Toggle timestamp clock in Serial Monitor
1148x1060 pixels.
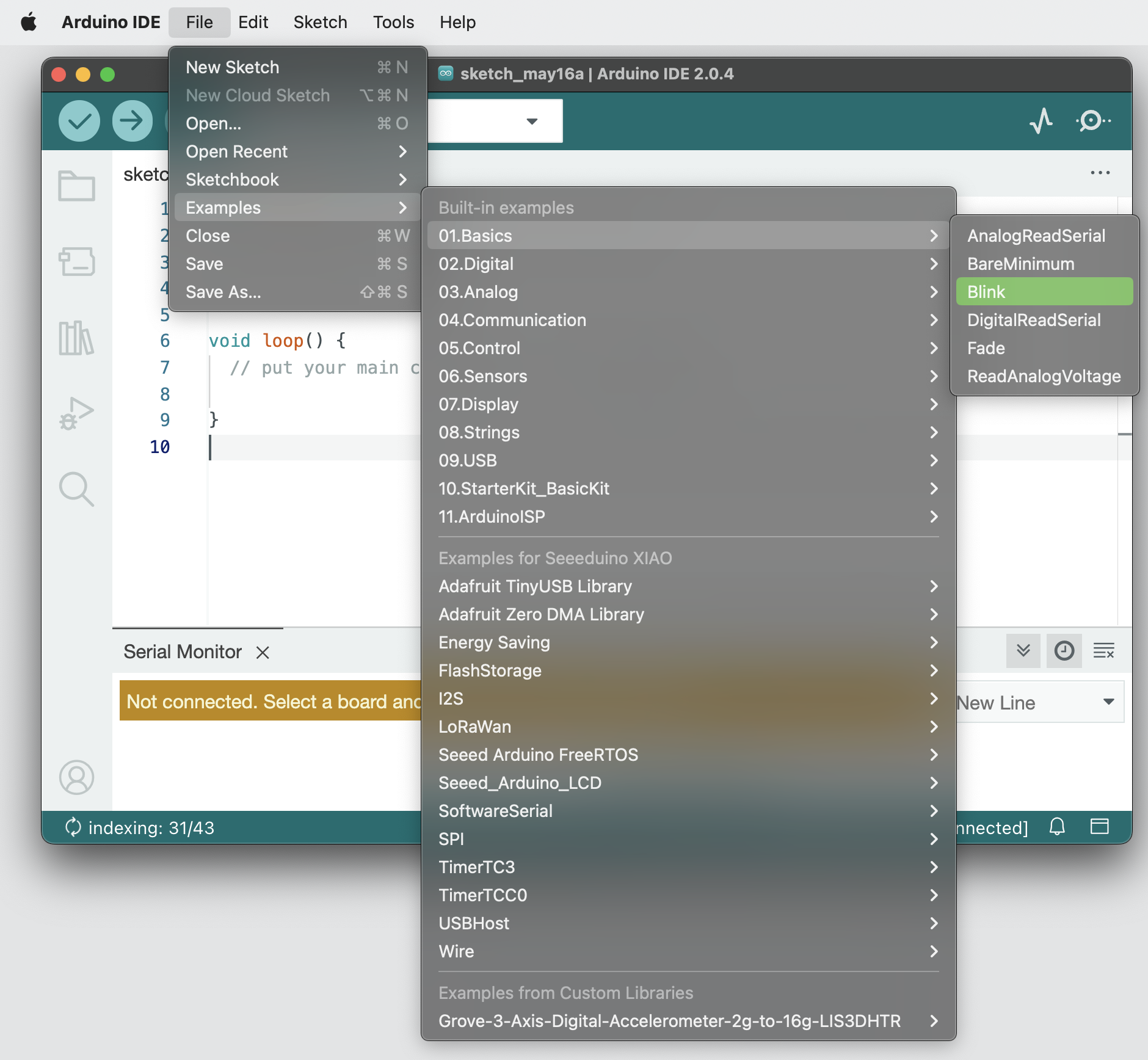pyautogui.click(x=1064, y=651)
